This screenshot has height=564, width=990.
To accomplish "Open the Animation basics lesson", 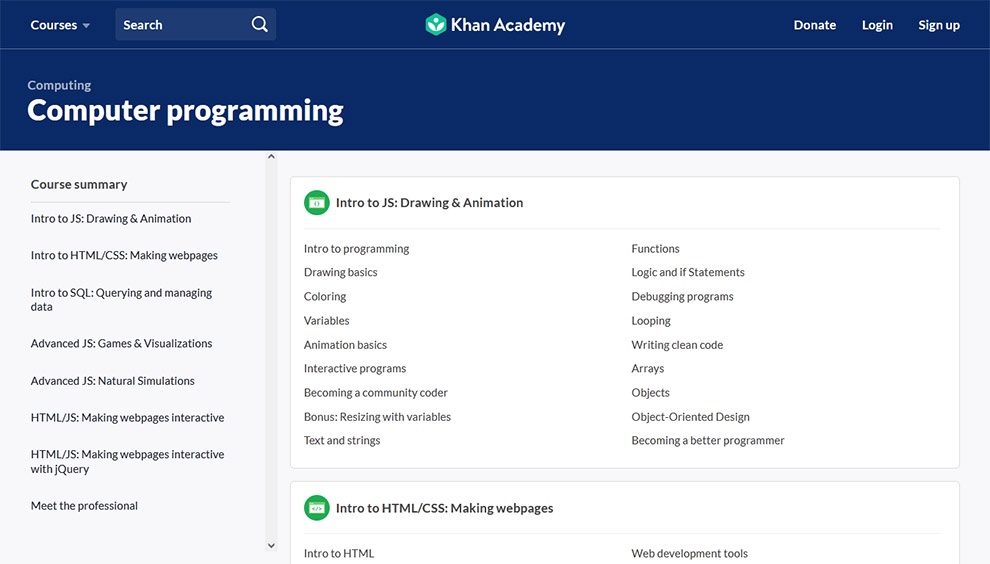I will pos(345,345).
